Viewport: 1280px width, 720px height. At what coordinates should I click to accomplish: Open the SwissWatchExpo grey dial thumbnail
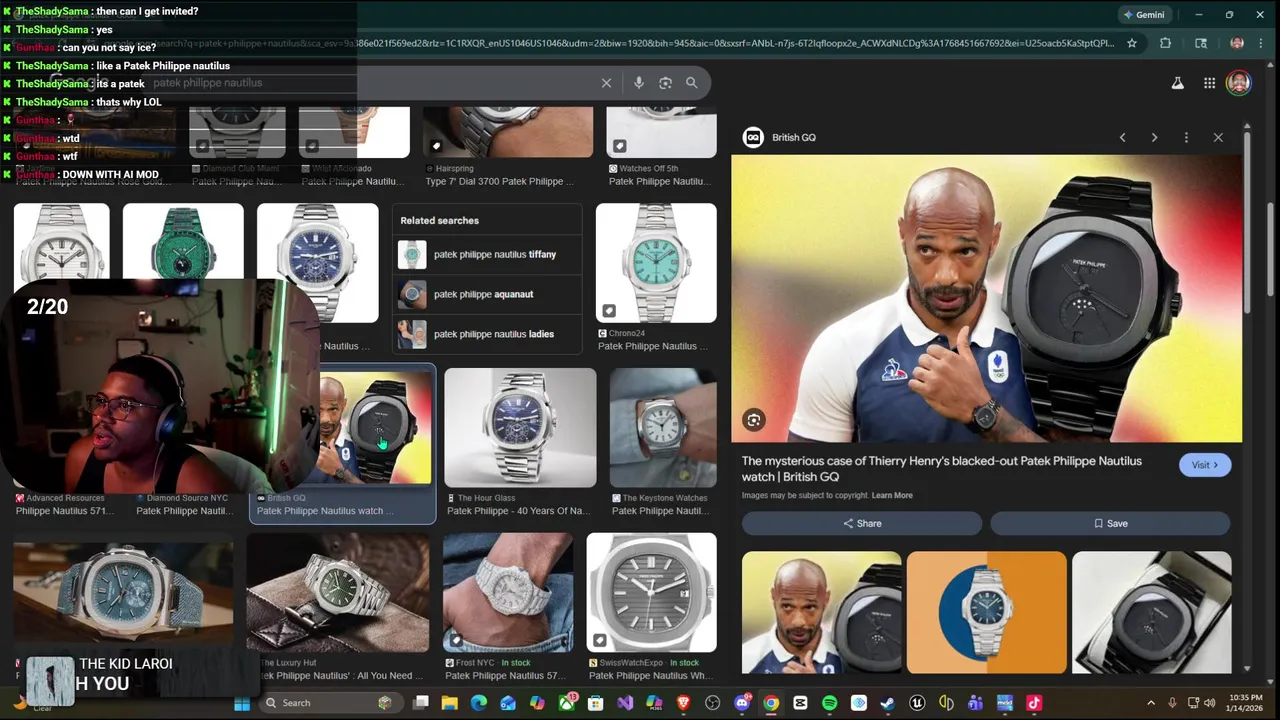click(651, 592)
